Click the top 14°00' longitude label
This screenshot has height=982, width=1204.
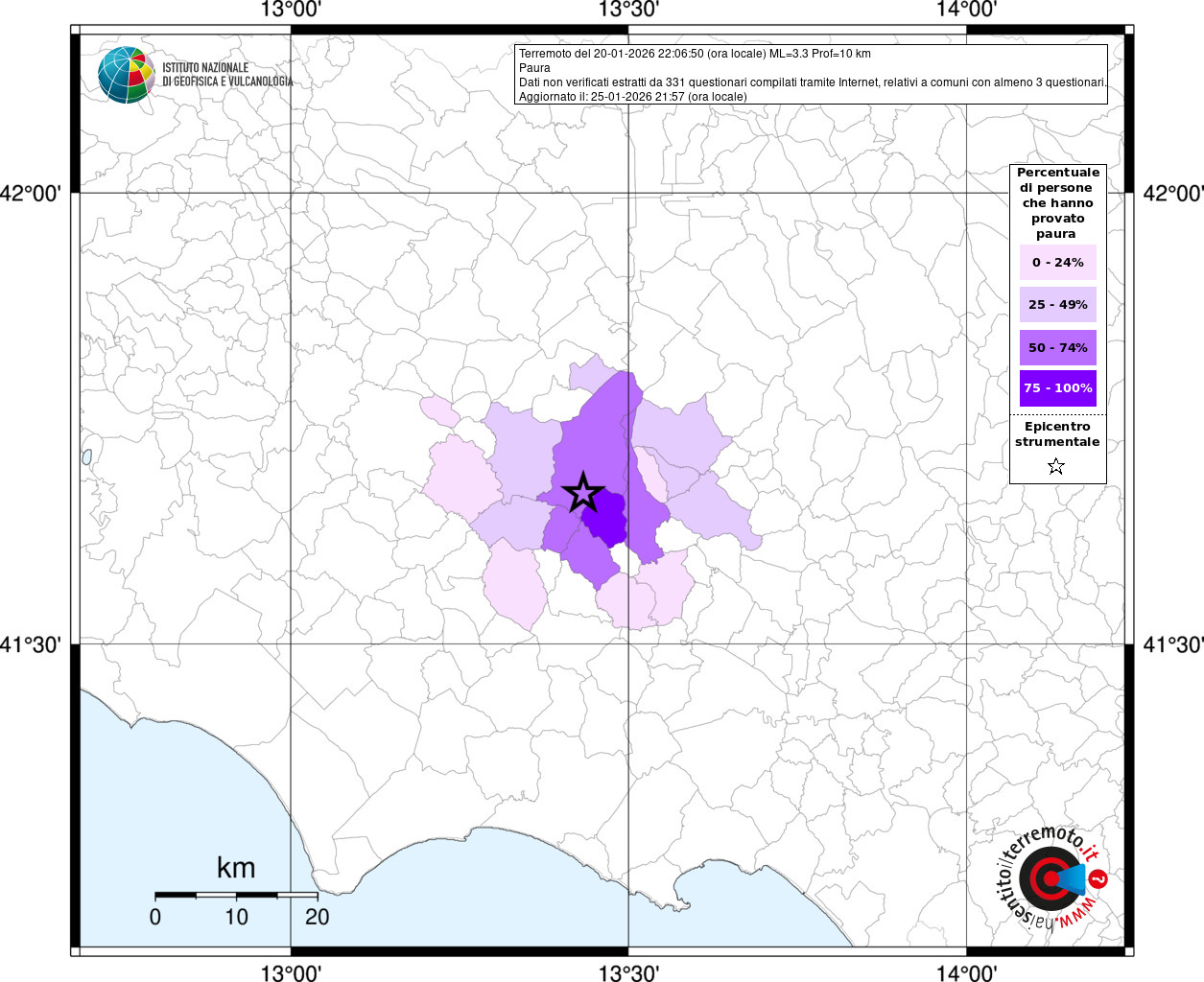pyautogui.click(x=967, y=11)
